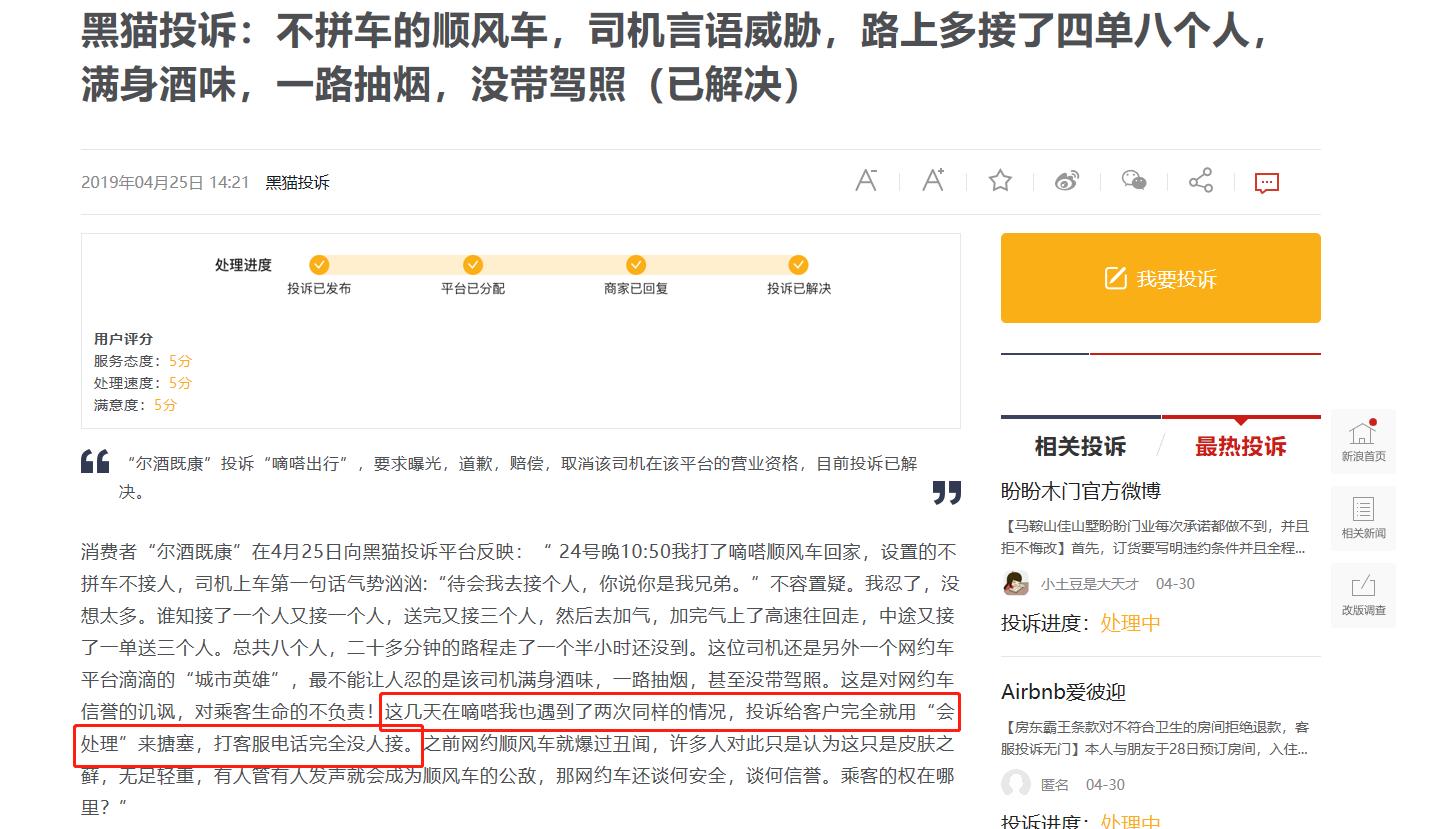The height and width of the screenshot is (829, 1454).
Task: Switch to 相关投诉 tab
Action: click(x=1080, y=446)
